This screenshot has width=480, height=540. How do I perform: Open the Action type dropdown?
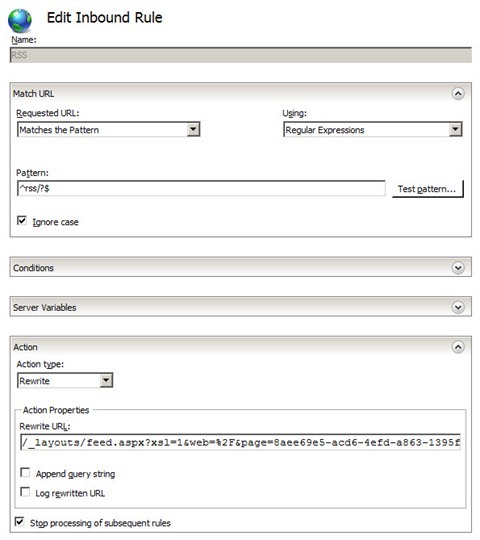[x=106, y=381]
